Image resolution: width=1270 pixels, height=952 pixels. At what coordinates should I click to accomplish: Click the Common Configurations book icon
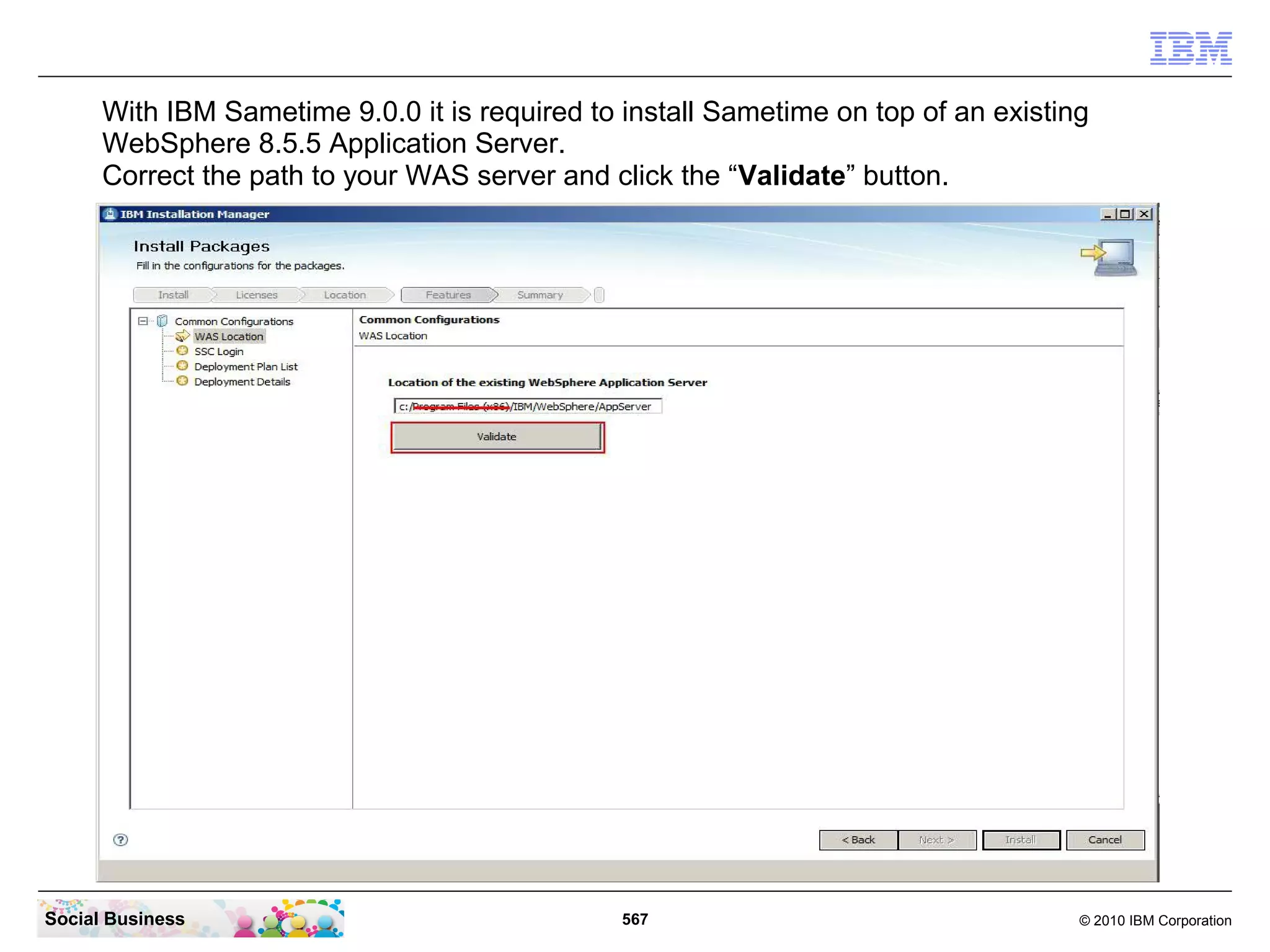click(x=162, y=321)
